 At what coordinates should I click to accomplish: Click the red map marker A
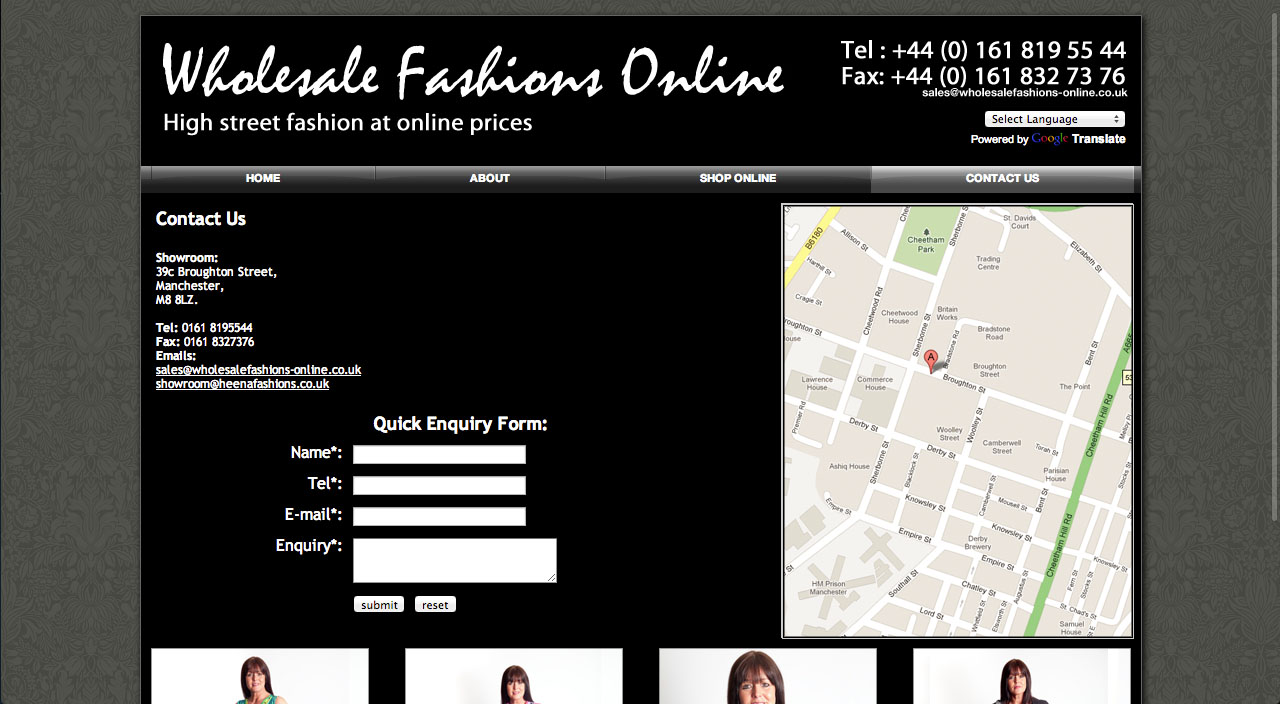point(931,360)
